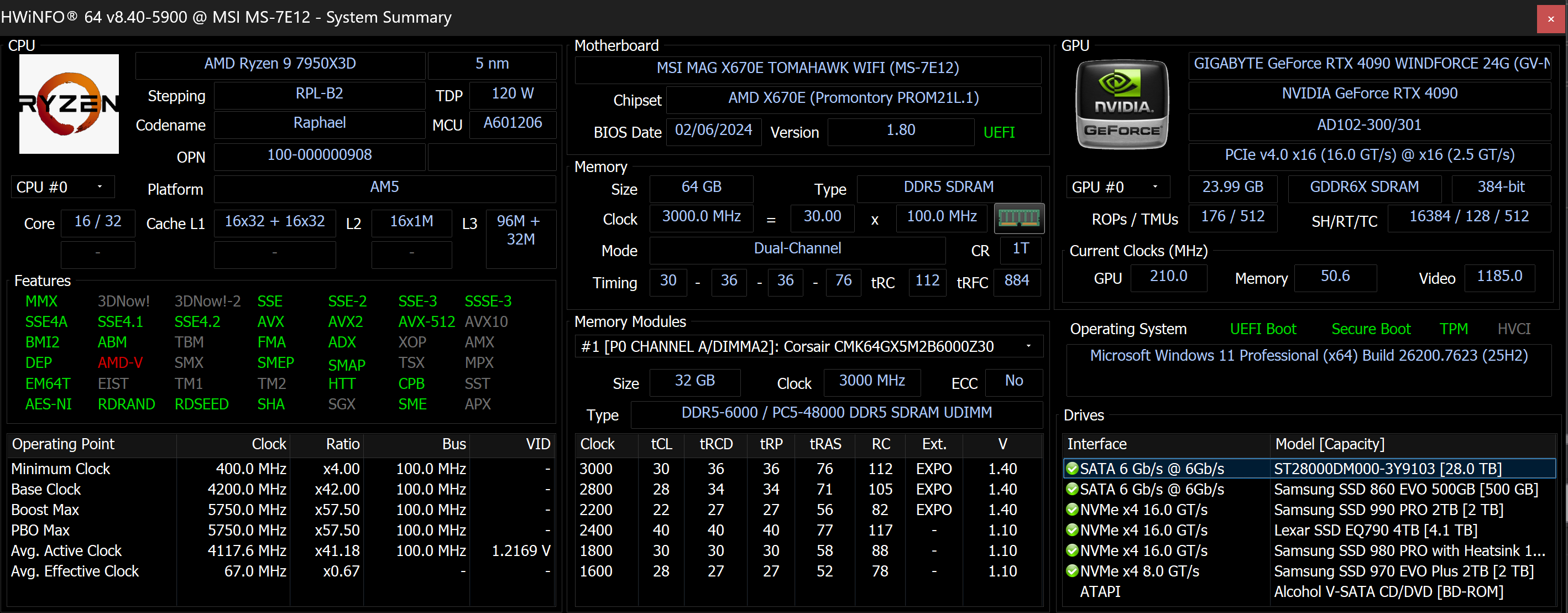Close the System Summary window
Image resolution: width=1568 pixels, height=613 pixels.
click(x=1550, y=19)
